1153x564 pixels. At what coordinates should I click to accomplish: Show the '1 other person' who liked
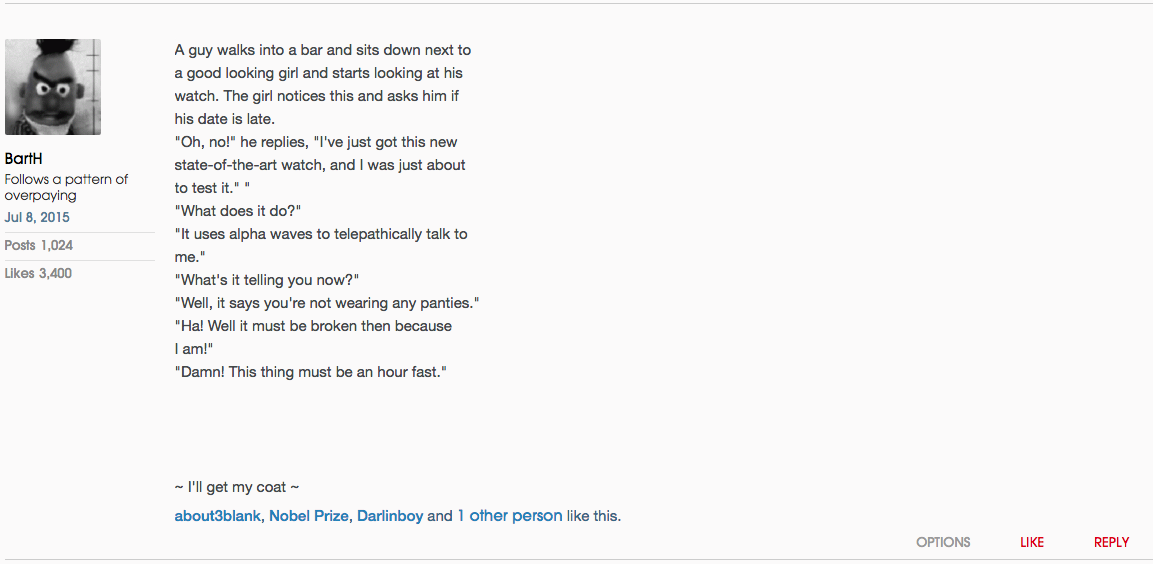point(510,516)
